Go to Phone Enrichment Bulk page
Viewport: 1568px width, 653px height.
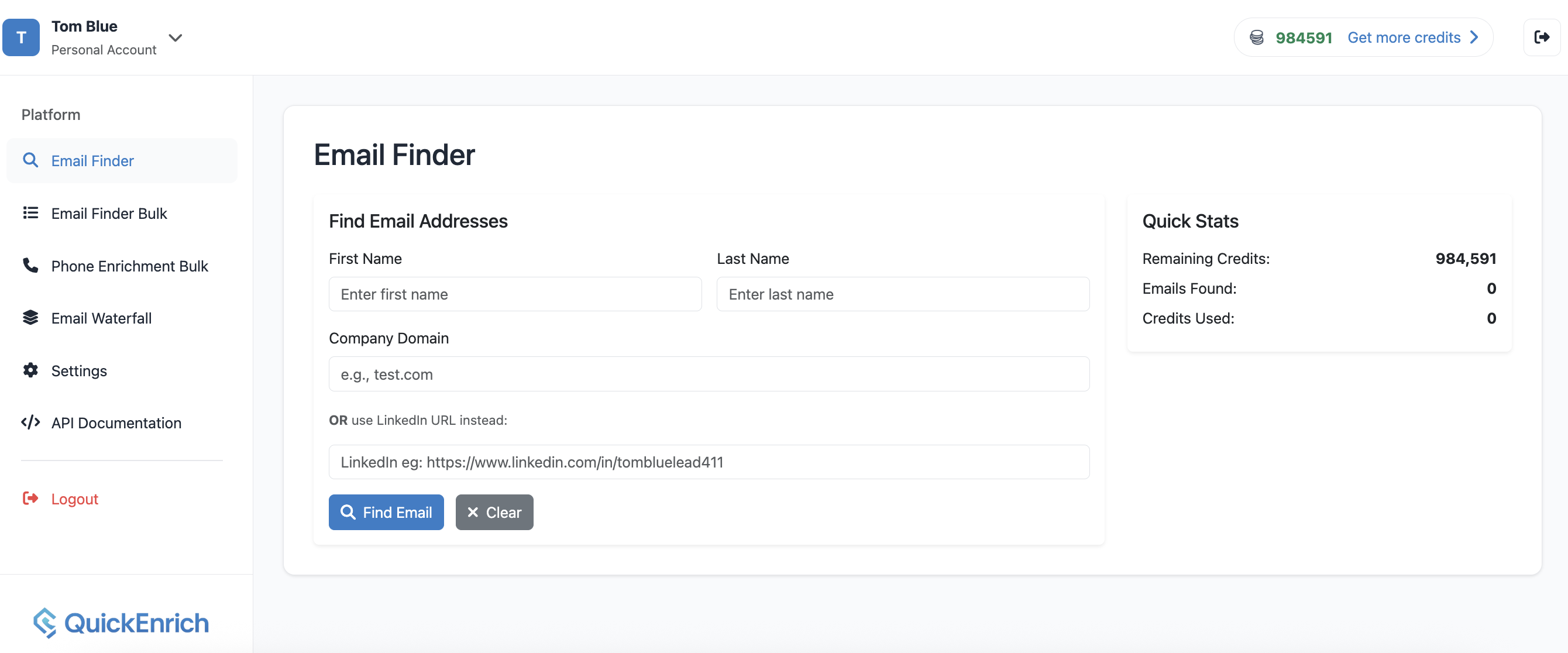[129, 266]
